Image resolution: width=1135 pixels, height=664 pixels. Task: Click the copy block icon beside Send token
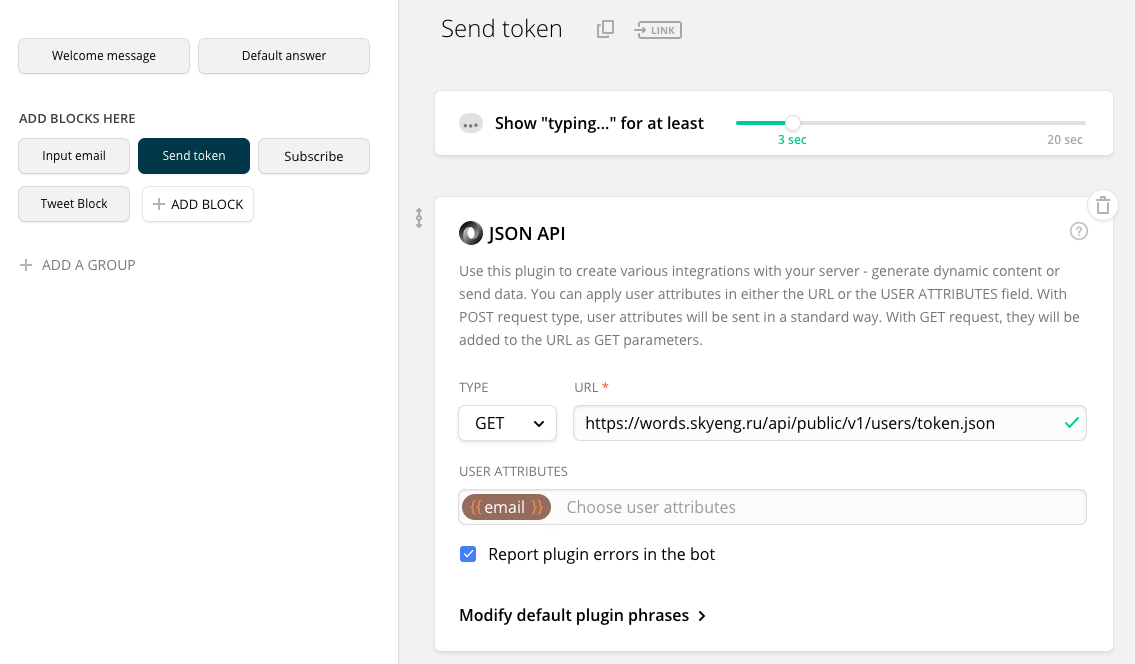click(605, 30)
